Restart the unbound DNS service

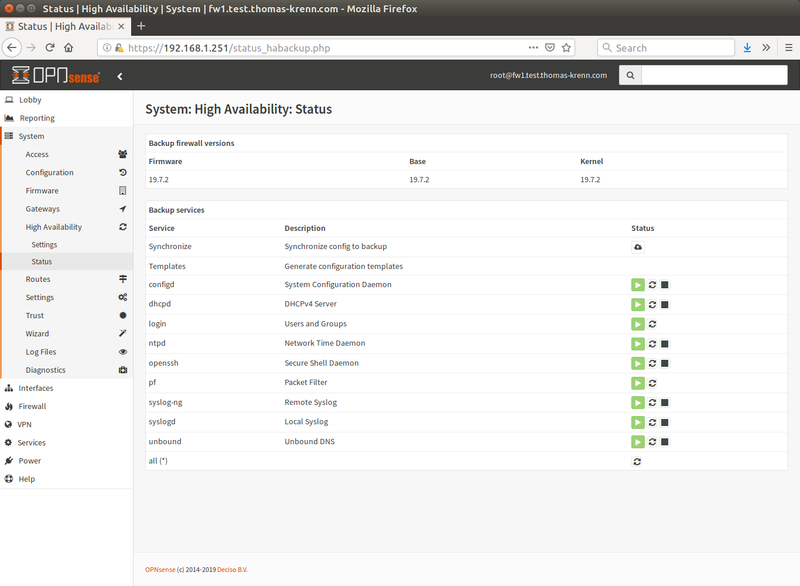click(652, 442)
